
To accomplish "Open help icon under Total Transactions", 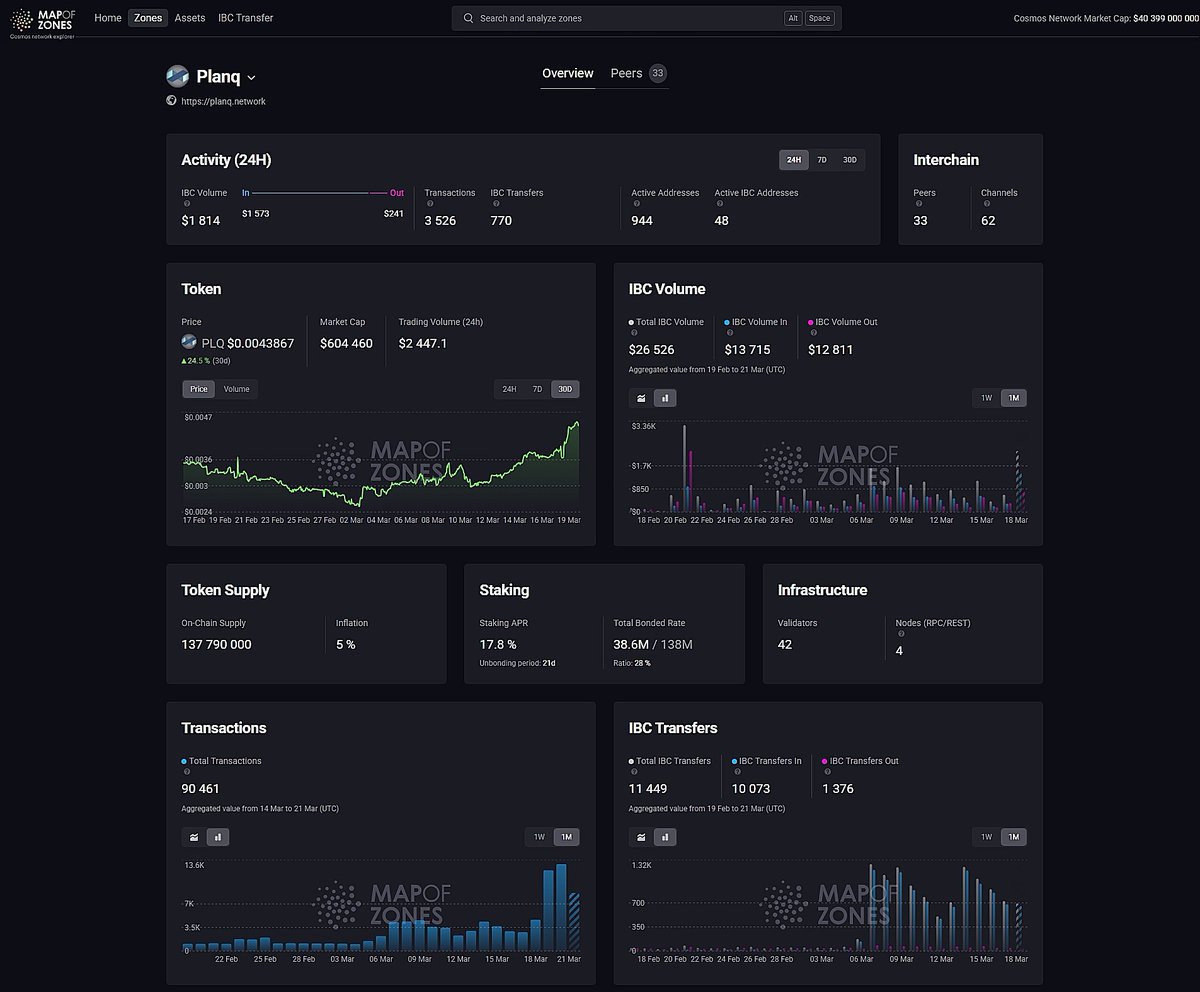I will point(187,772).
